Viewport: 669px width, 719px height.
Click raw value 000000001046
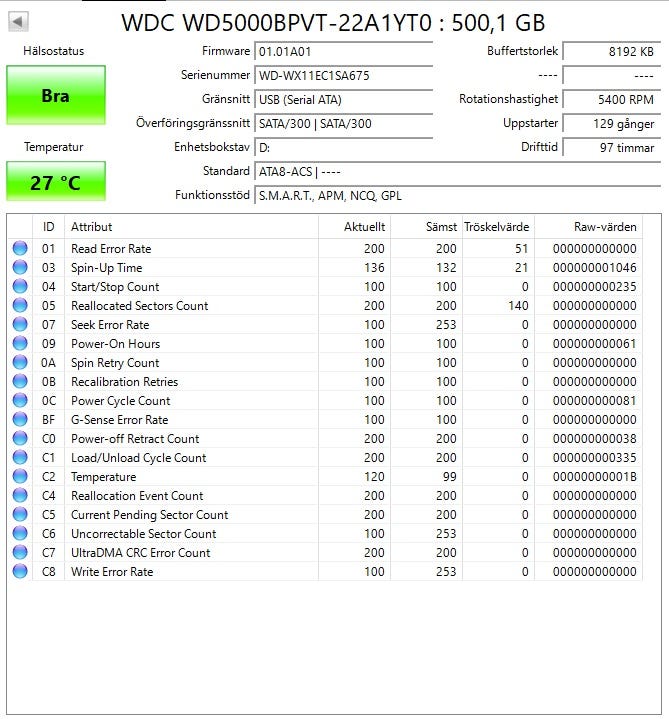pos(594,267)
